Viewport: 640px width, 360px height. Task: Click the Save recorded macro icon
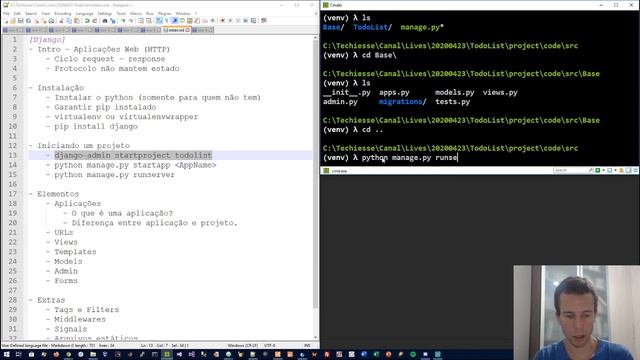tap(253, 20)
